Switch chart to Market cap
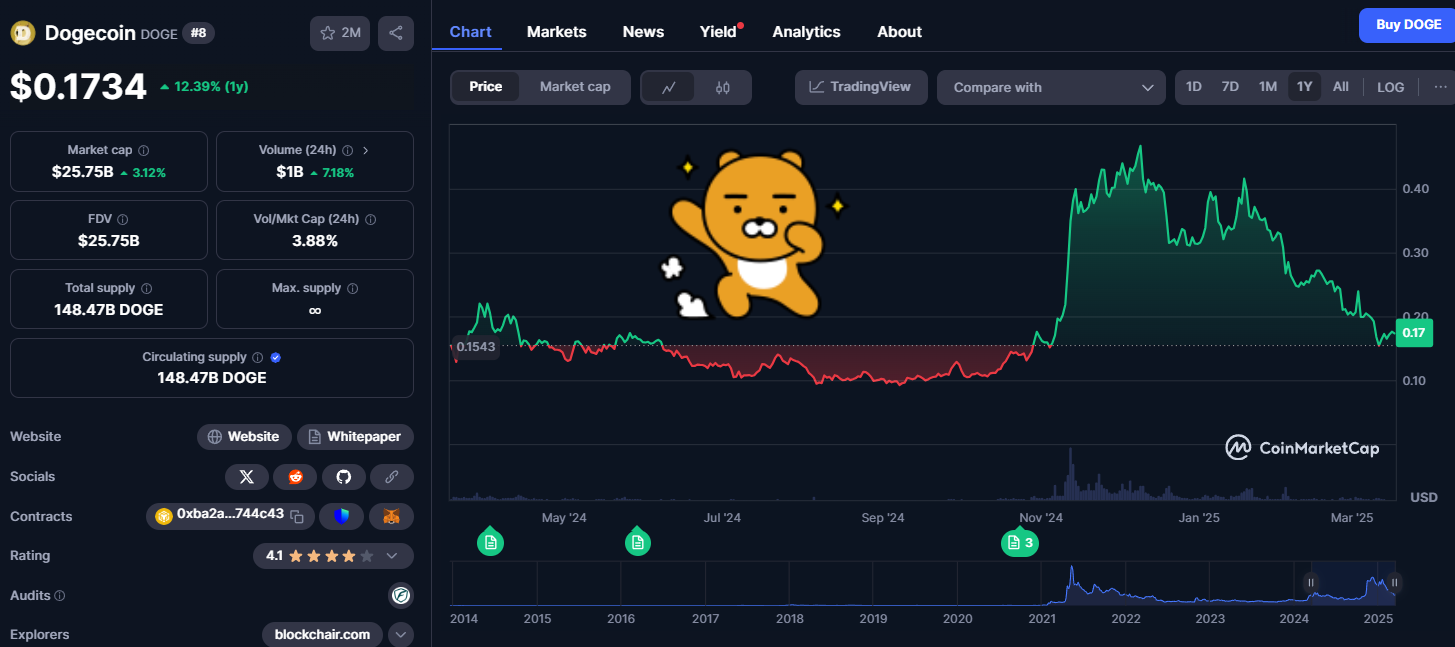The width and height of the screenshot is (1455, 647). [x=575, y=87]
